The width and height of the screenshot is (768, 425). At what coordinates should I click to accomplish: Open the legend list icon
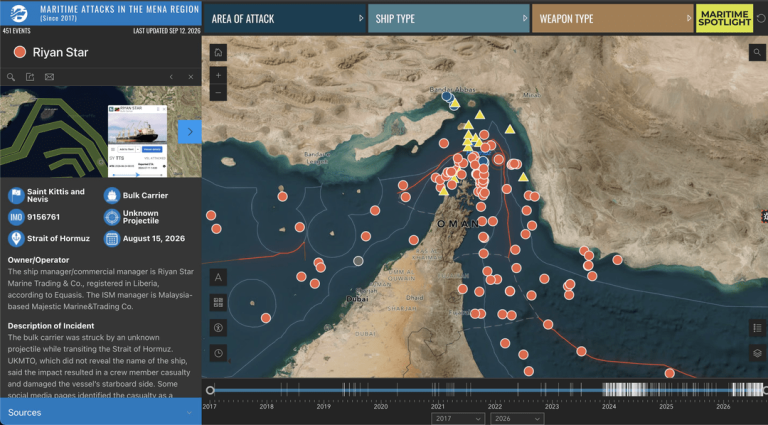(x=757, y=328)
